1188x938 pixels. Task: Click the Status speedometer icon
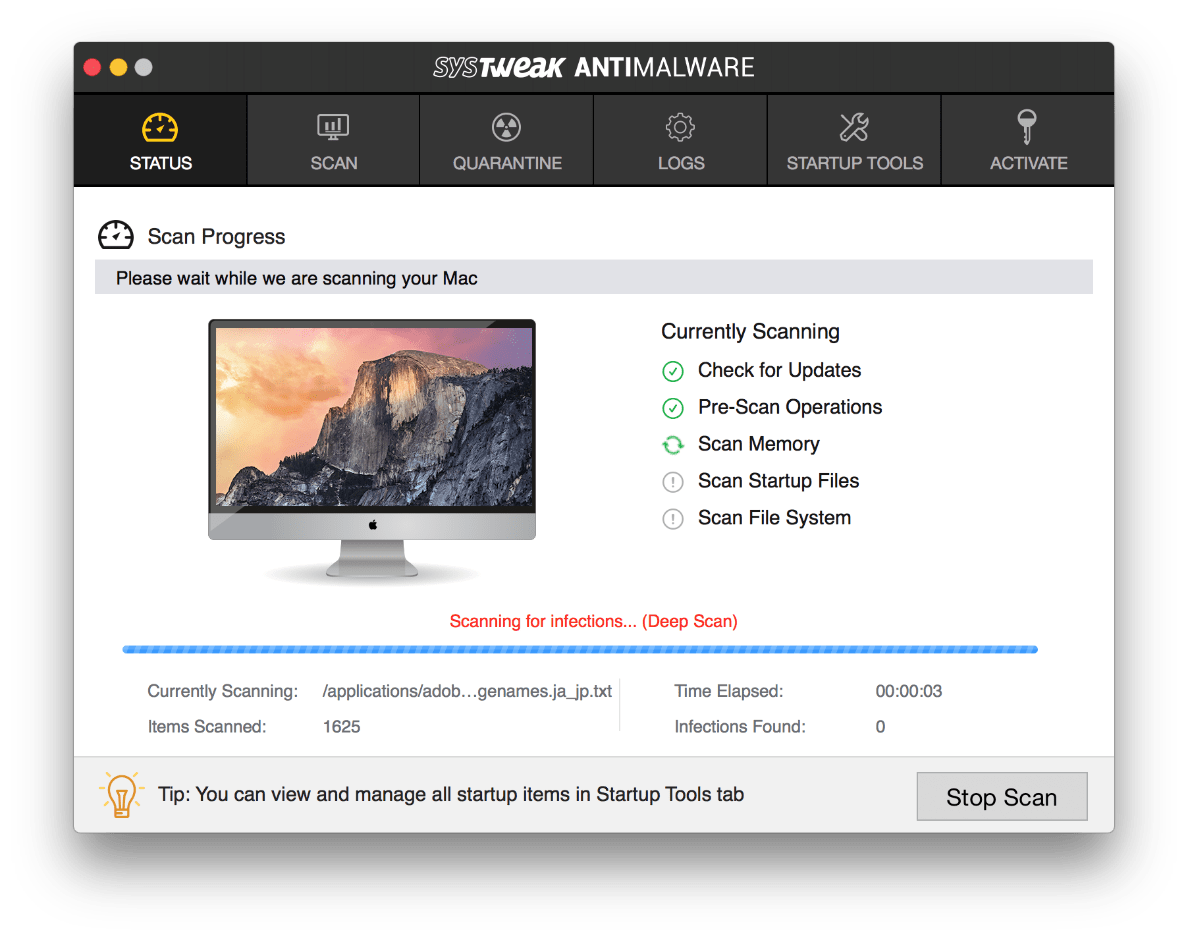click(160, 127)
